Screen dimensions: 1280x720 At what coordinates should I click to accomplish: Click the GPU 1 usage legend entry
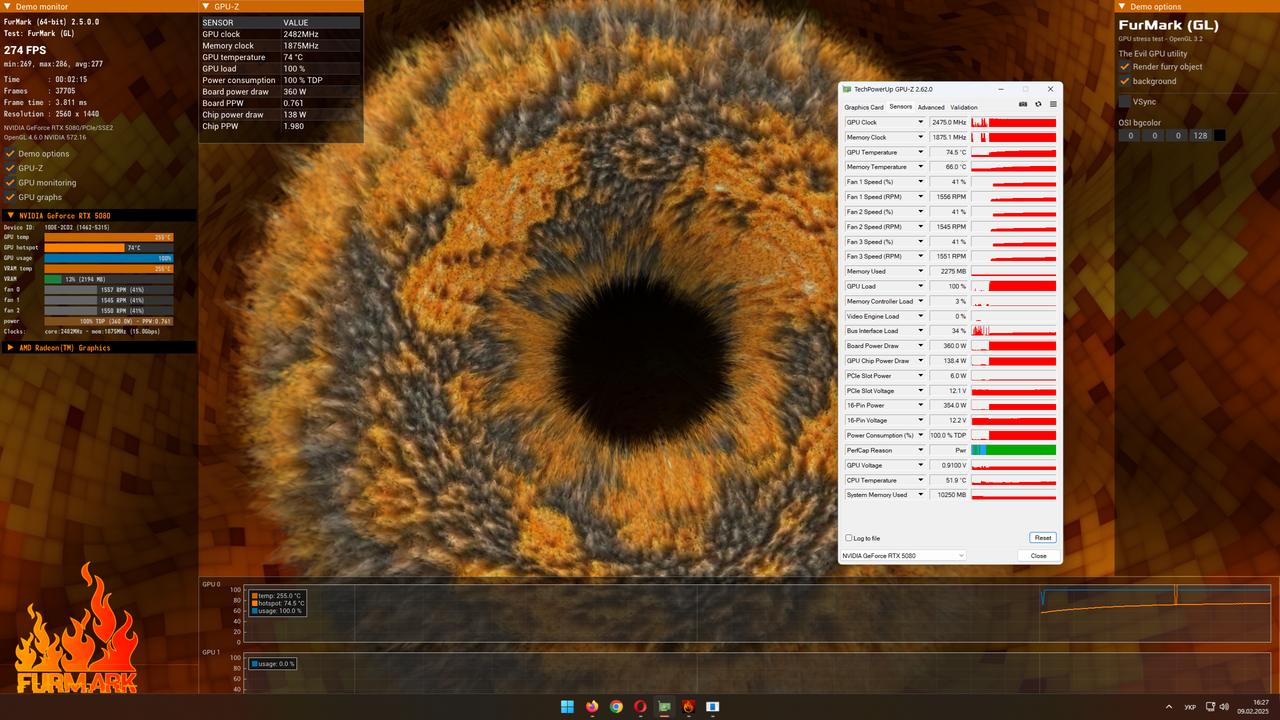273,664
